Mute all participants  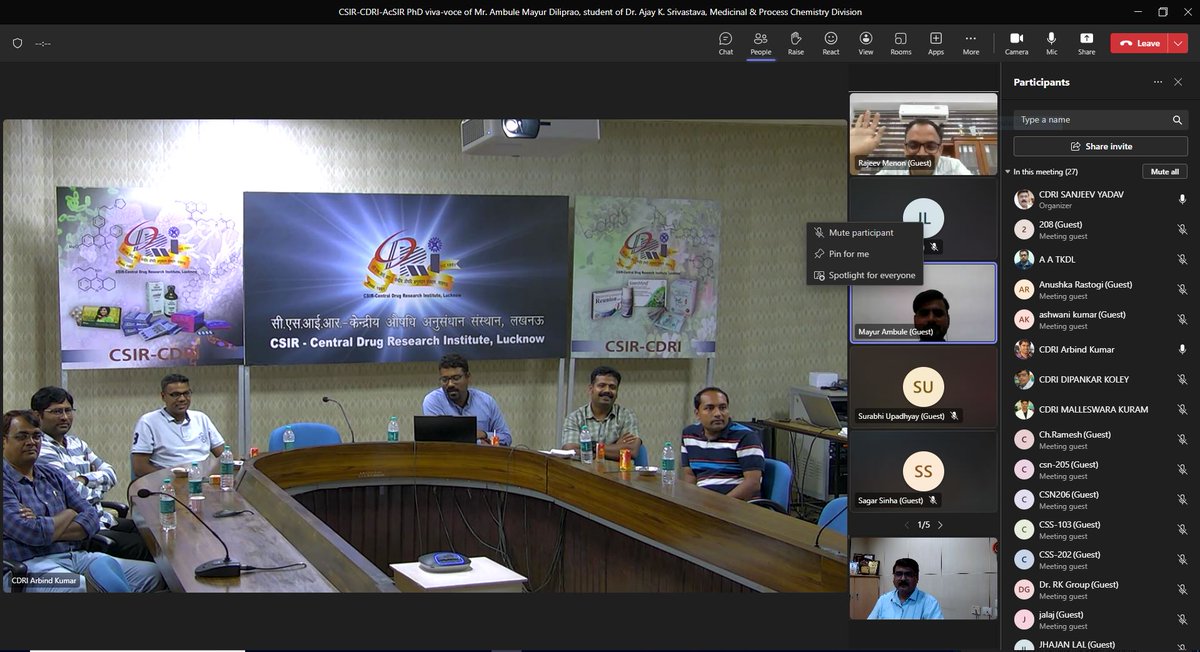point(1165,172)
